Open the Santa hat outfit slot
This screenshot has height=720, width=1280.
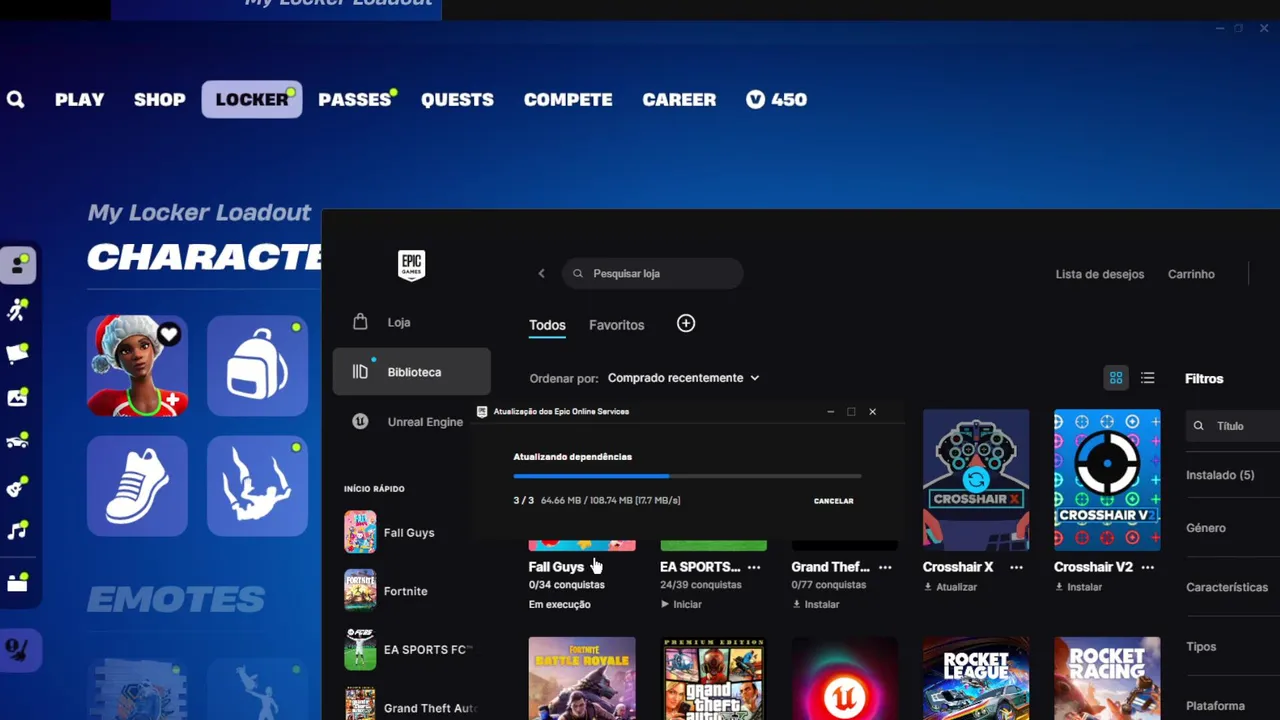pos(137,366)
